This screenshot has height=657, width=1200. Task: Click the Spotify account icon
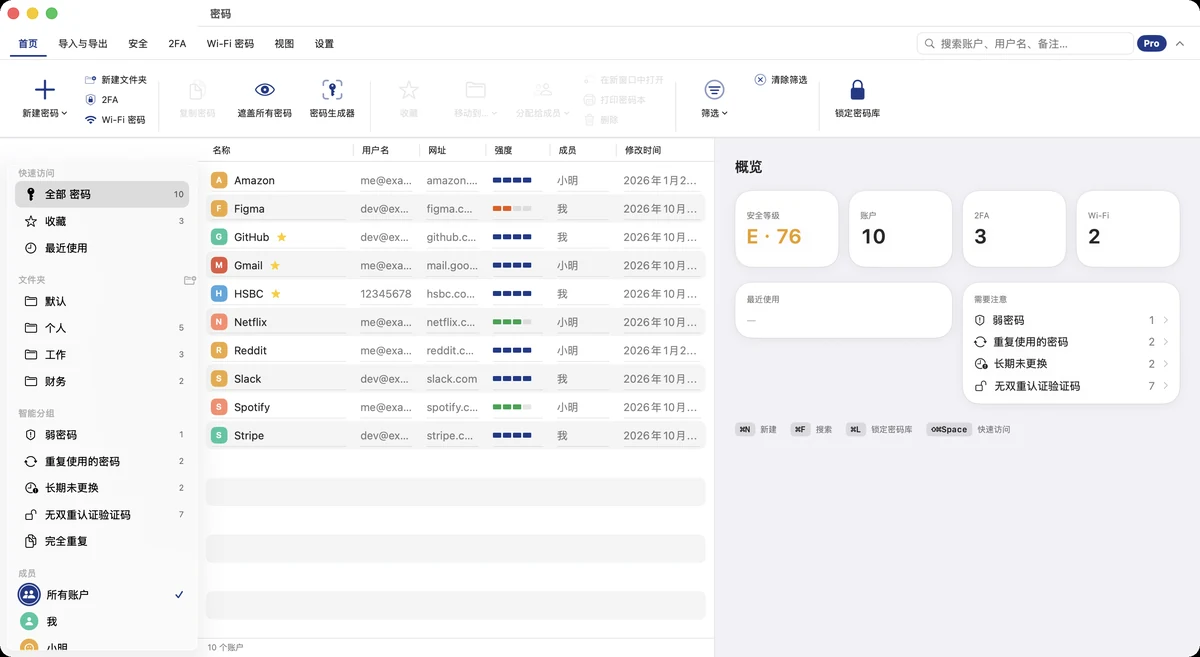(219, 407)
